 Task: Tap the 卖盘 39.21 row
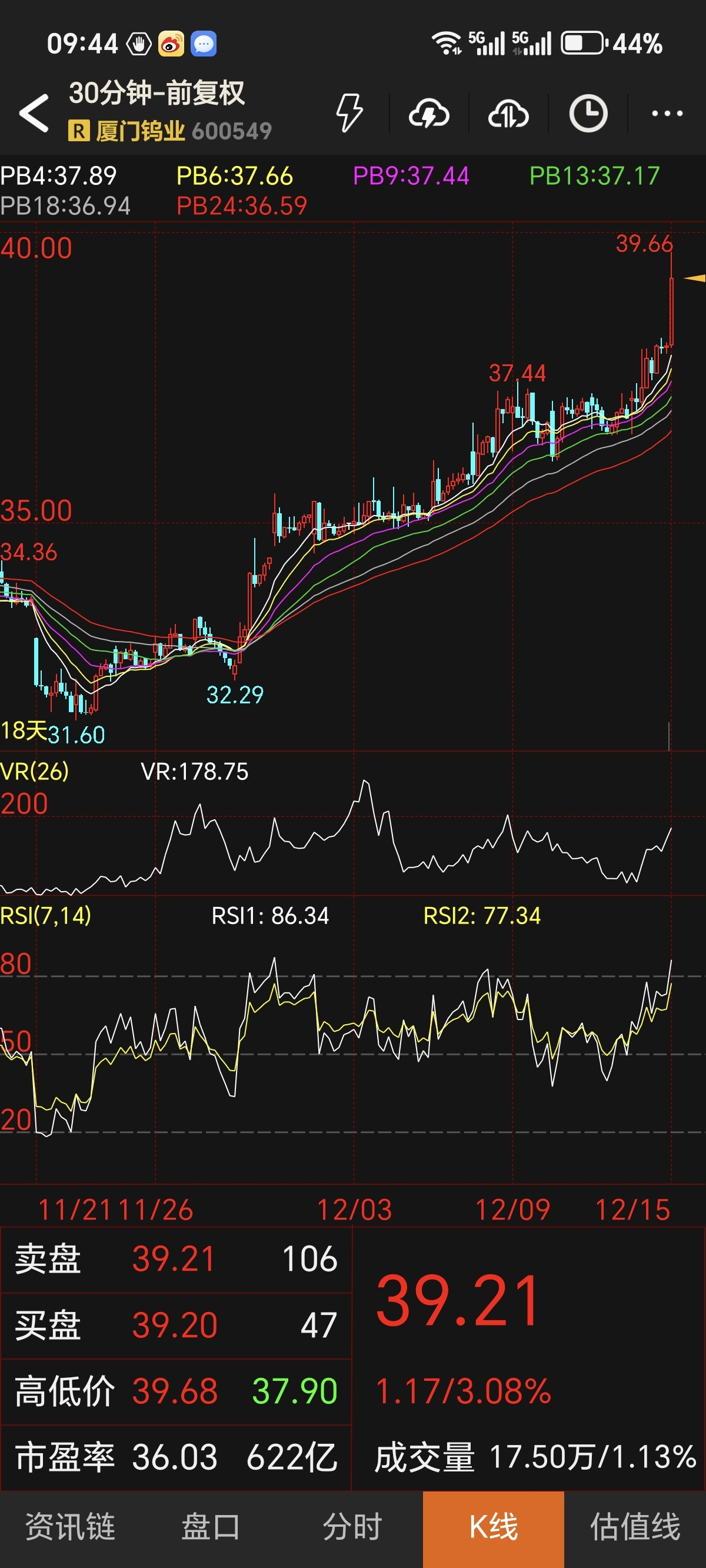coord(176,1259)
